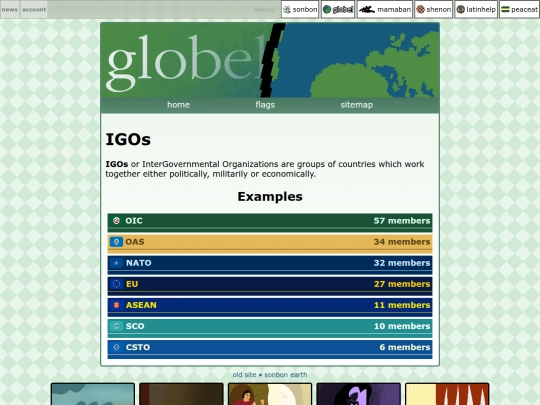Click the '27 members' text
The image size is (540, 405).
tap(402, 284)
